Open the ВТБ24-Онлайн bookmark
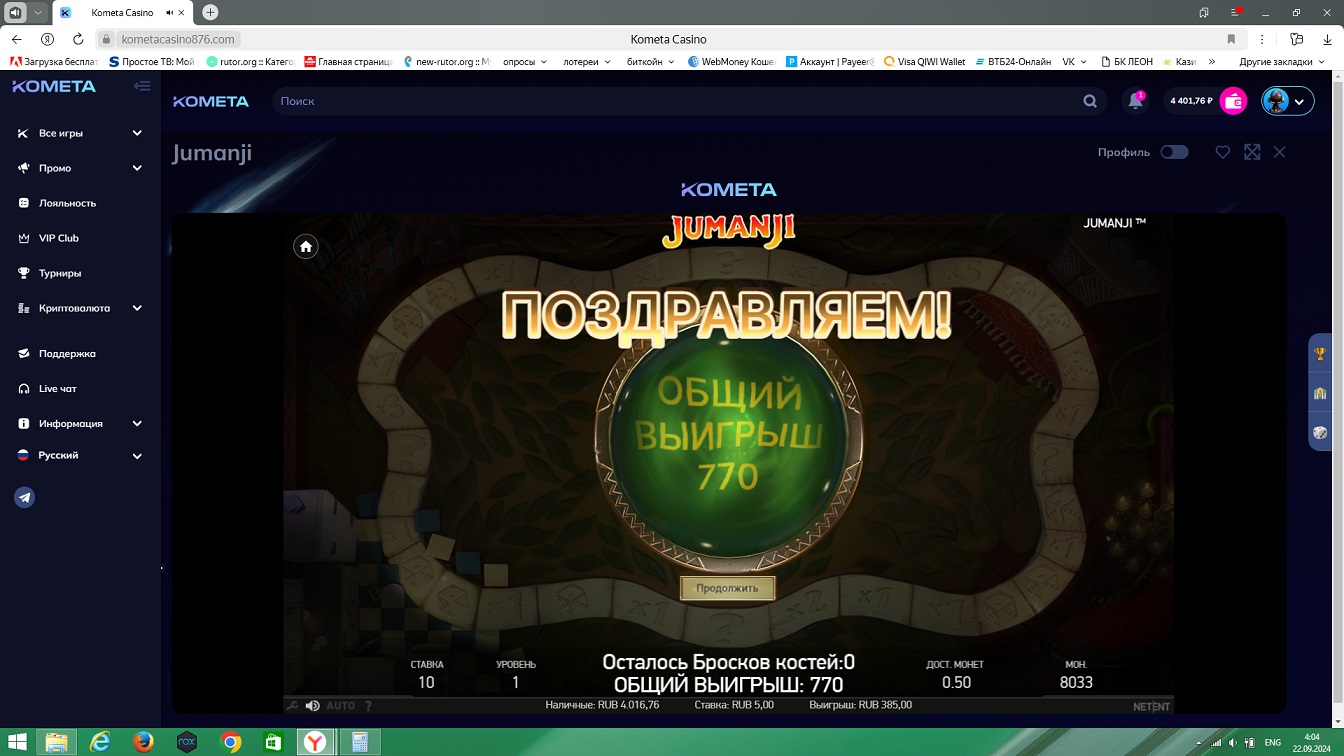The height and width of the screenshot is (756, 1344). [x=1011, y=62]
